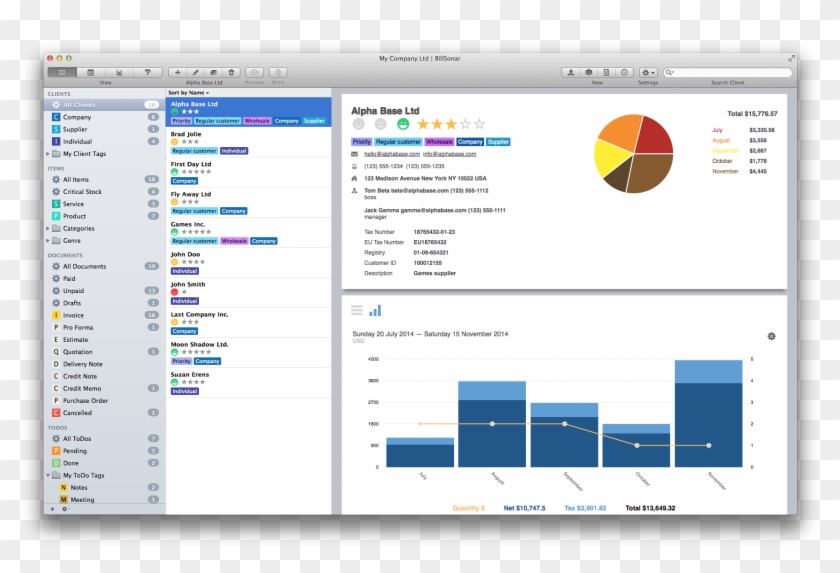840x573 pixels.
Task: Expand the Categories tree item
Action: pos(48,228)
